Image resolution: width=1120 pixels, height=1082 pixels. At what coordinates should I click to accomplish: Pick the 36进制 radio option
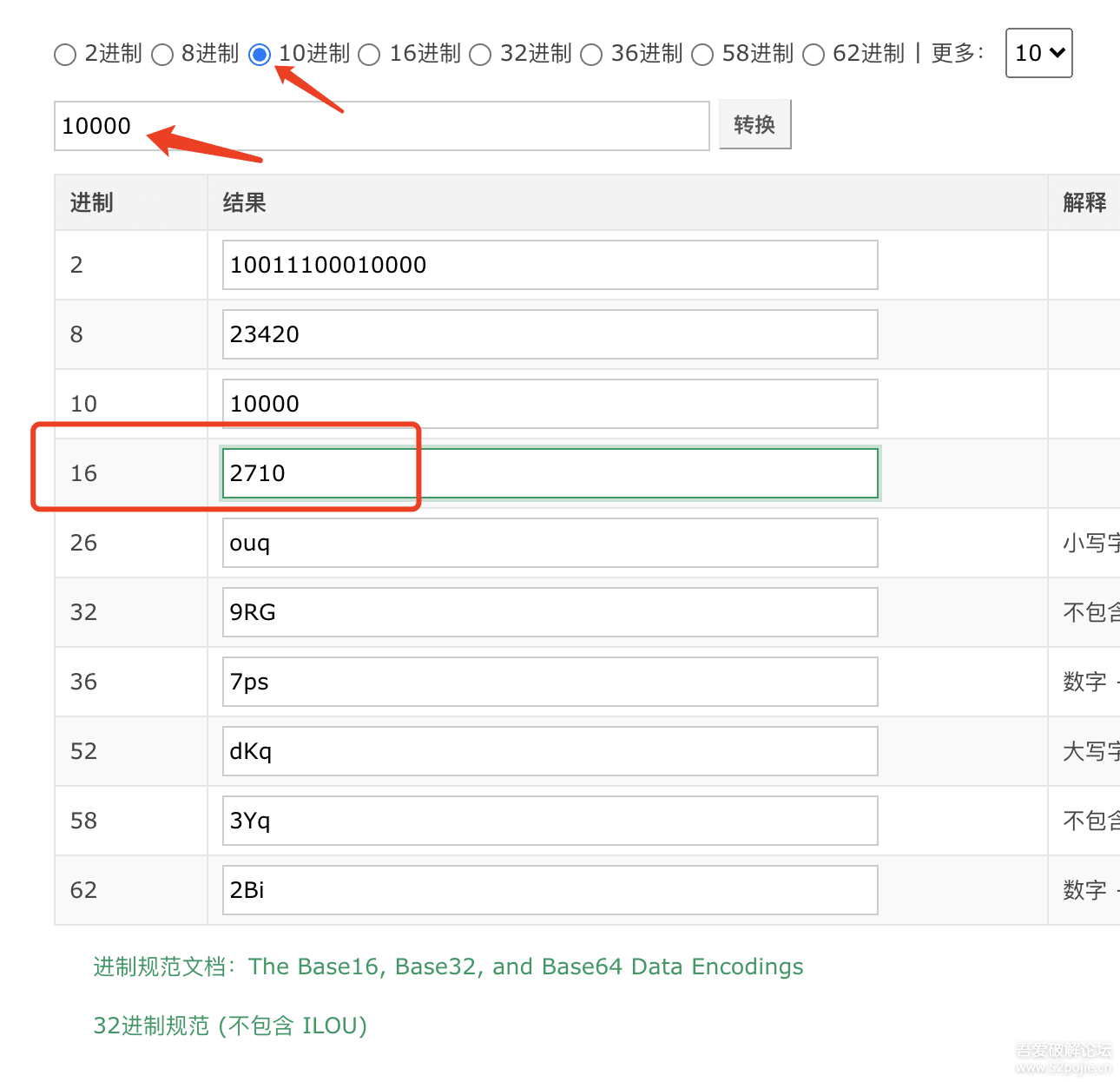(591, 55)
